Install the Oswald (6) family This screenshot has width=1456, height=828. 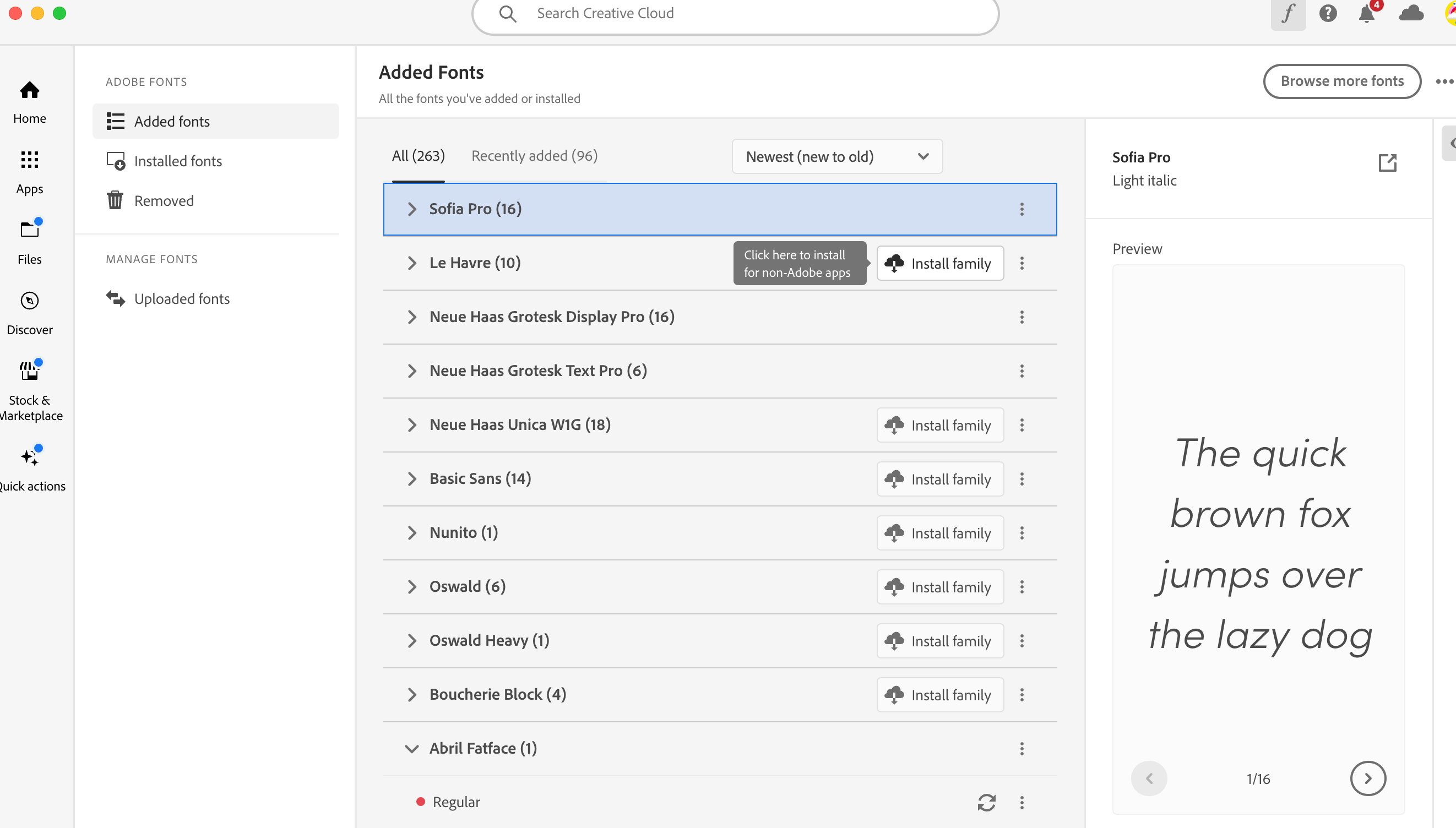point(940,587)
